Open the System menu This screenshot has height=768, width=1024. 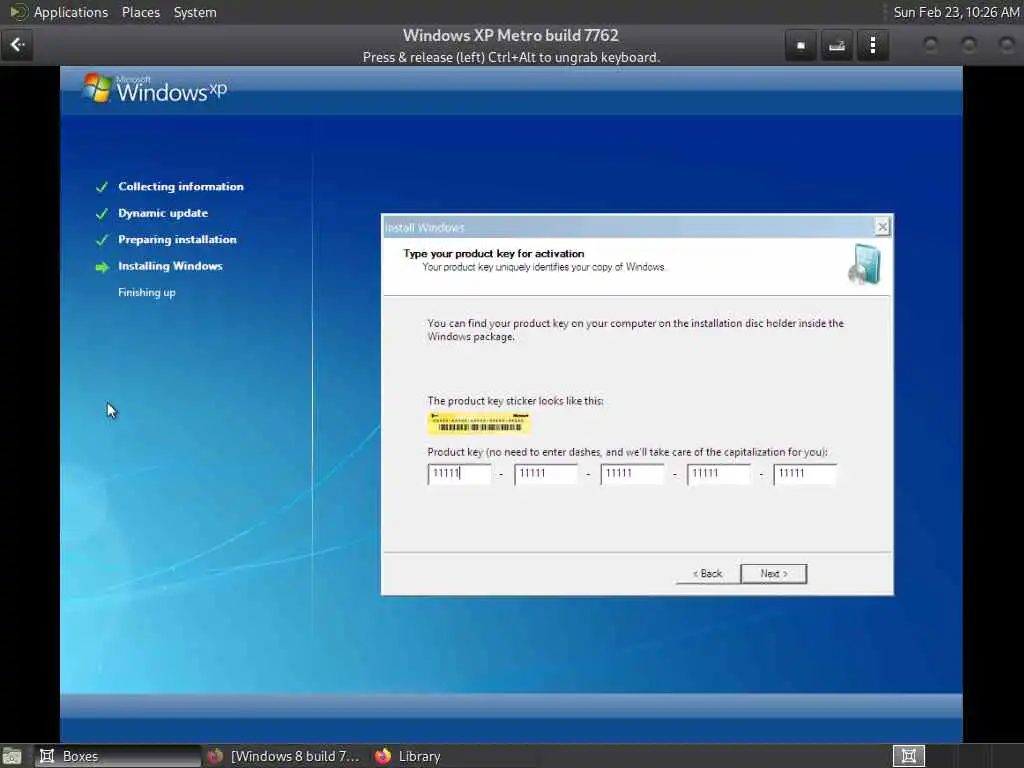(195, 12)
